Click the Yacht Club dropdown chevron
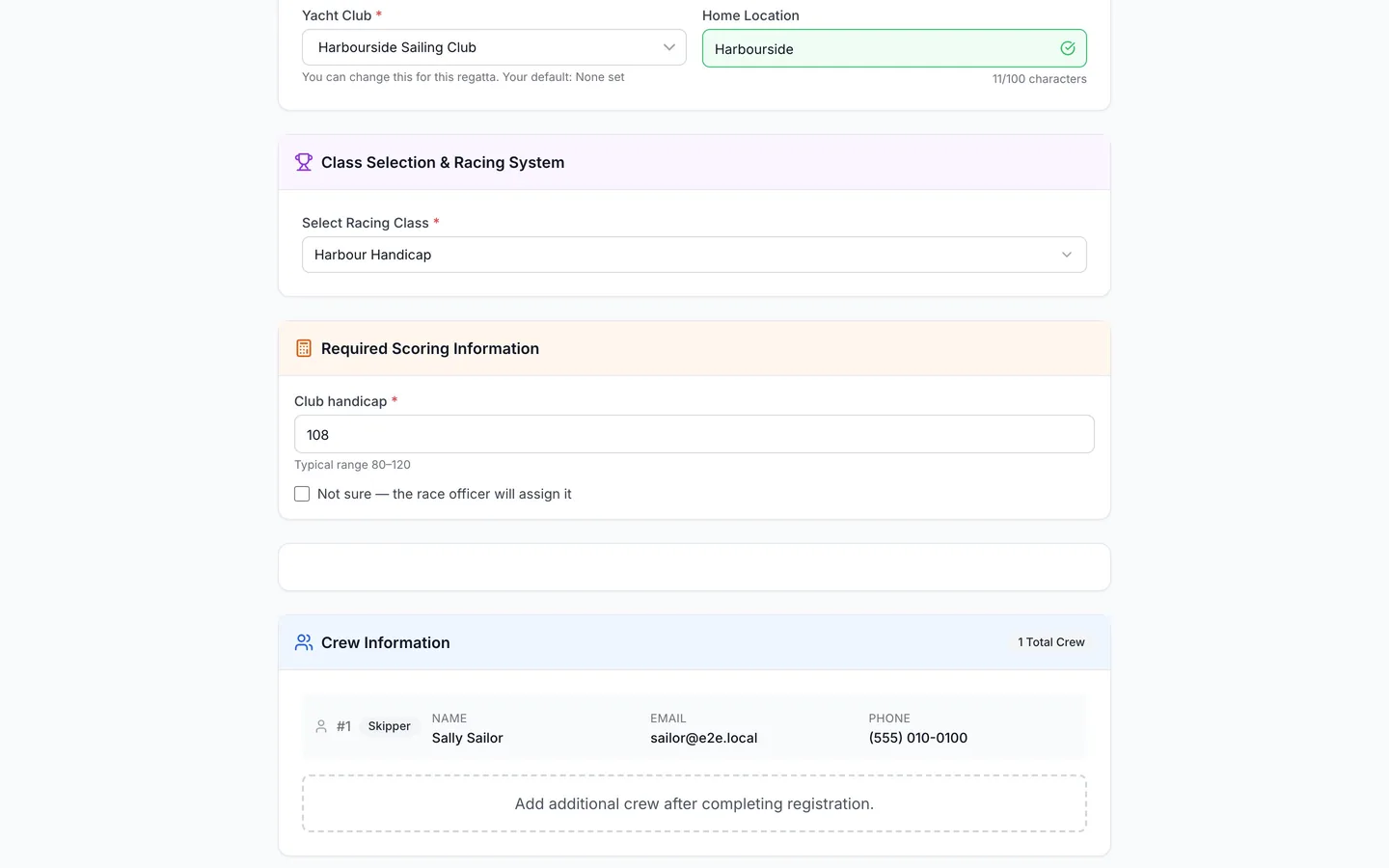1389x868 pixels. coord(669,47)
